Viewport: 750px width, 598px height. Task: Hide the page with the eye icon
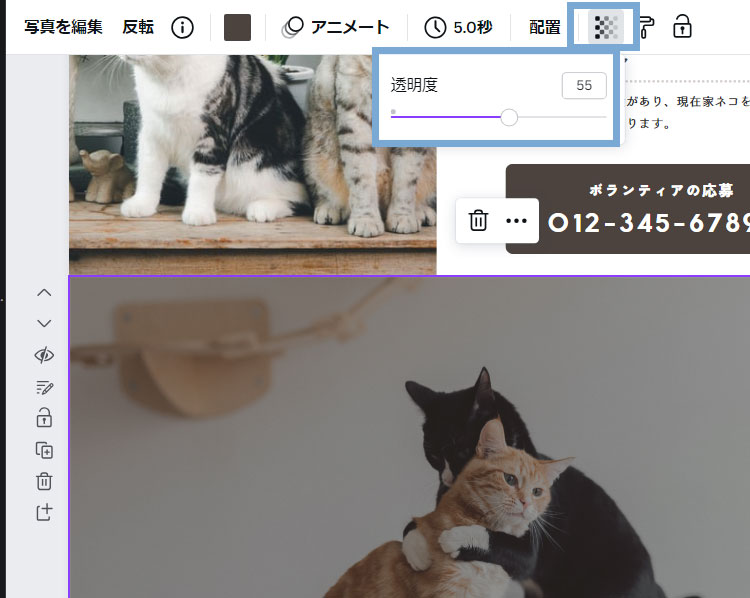[44, 355]
